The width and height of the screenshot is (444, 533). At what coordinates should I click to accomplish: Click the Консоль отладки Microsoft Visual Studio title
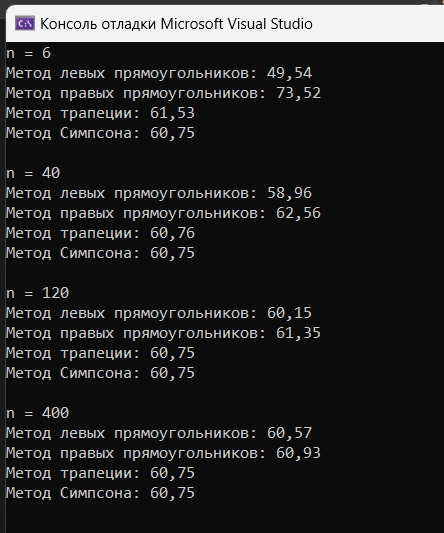[176, 24]
